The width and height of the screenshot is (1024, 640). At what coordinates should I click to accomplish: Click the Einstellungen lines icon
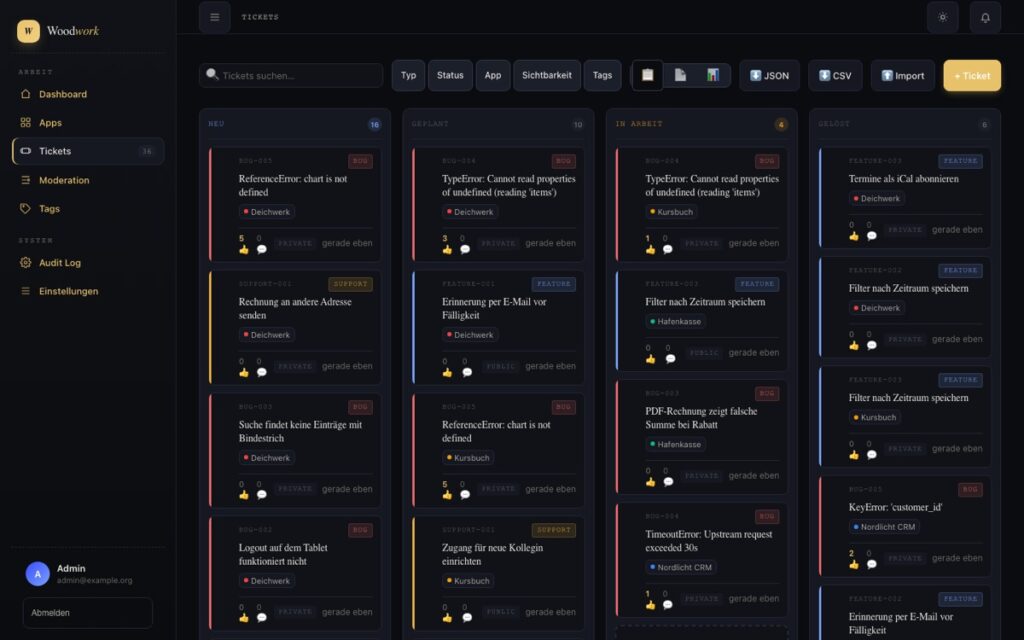pos(25,291)
